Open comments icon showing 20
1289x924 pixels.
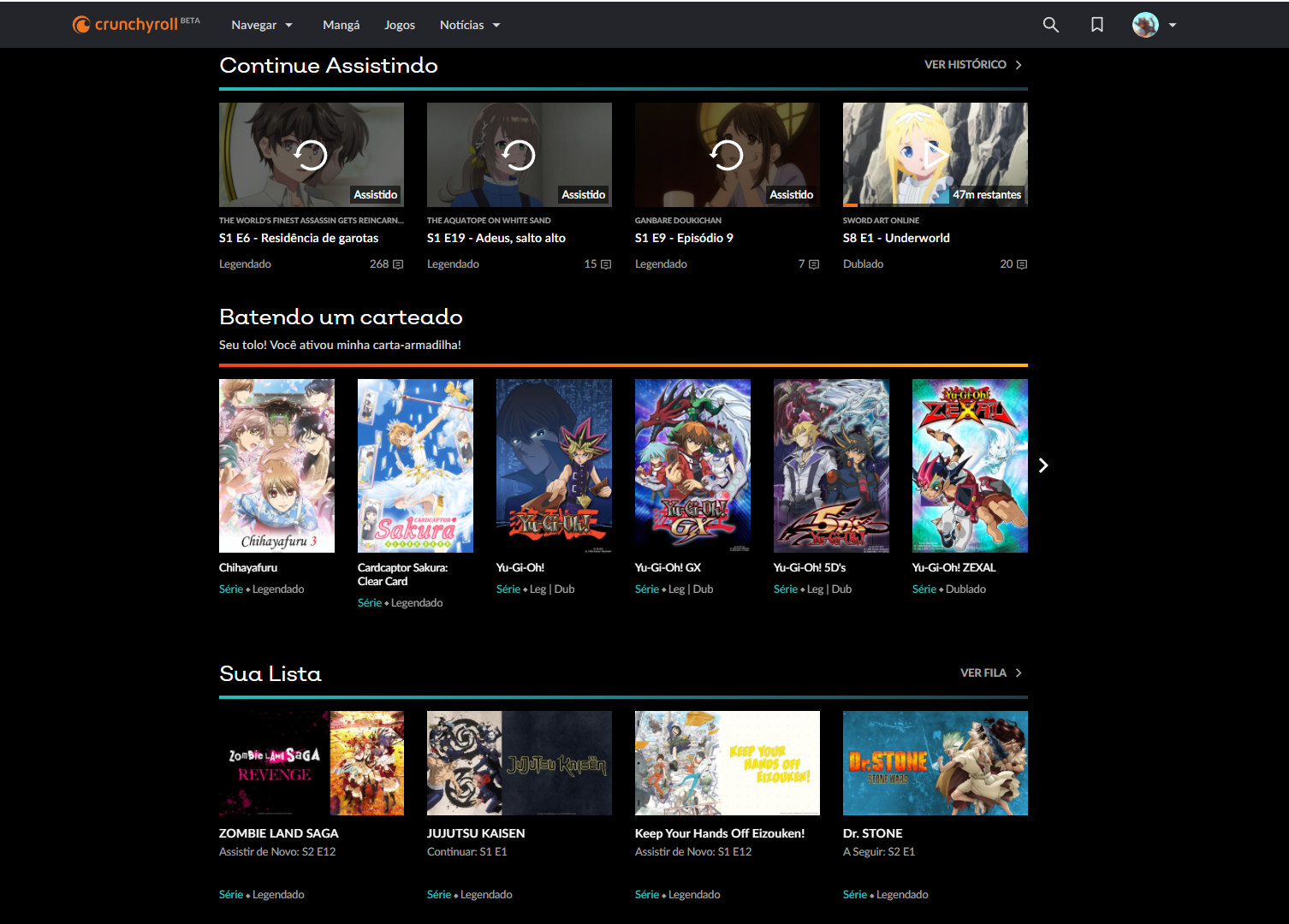click(1022, 264)
